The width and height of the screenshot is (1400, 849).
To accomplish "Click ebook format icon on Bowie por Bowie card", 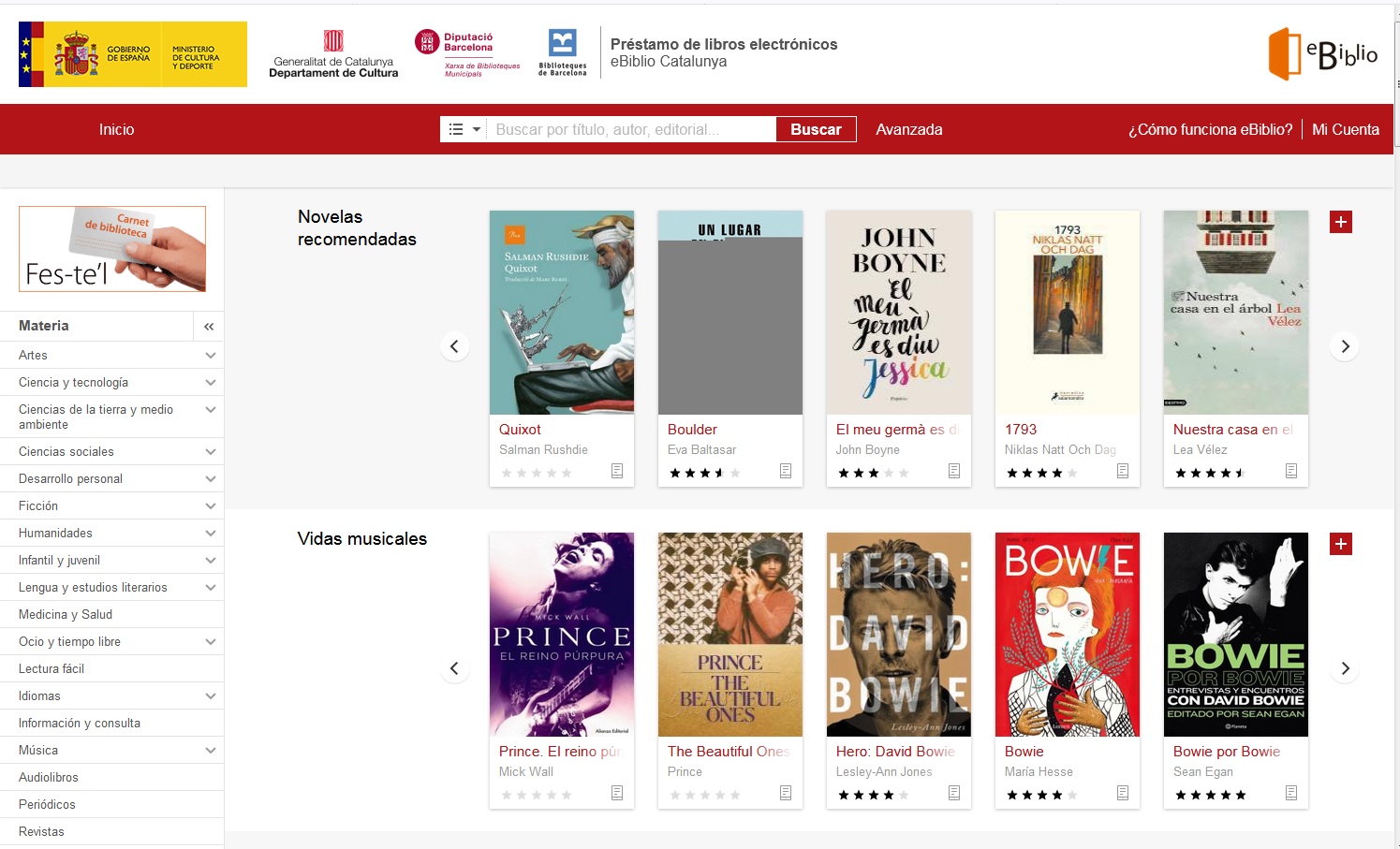I will (x=1291, y=793).
